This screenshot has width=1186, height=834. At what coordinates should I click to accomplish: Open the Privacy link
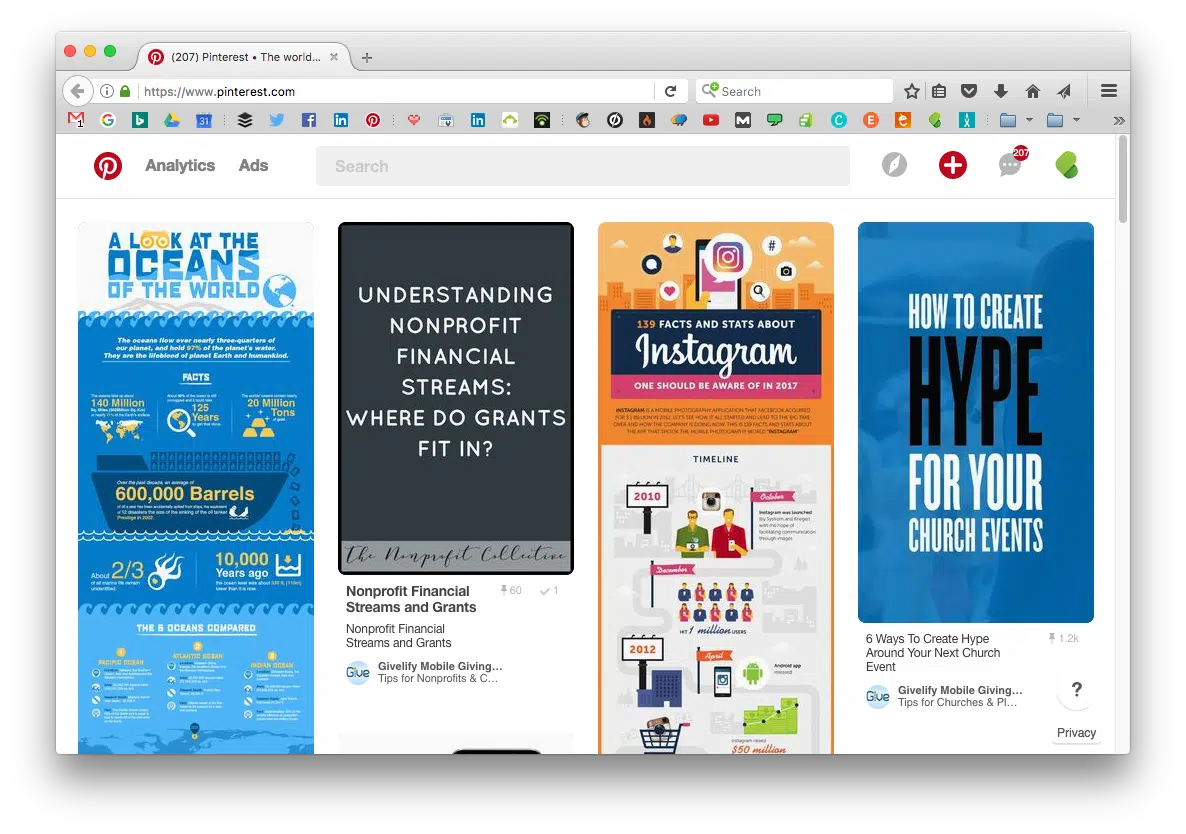point(1076,733)
